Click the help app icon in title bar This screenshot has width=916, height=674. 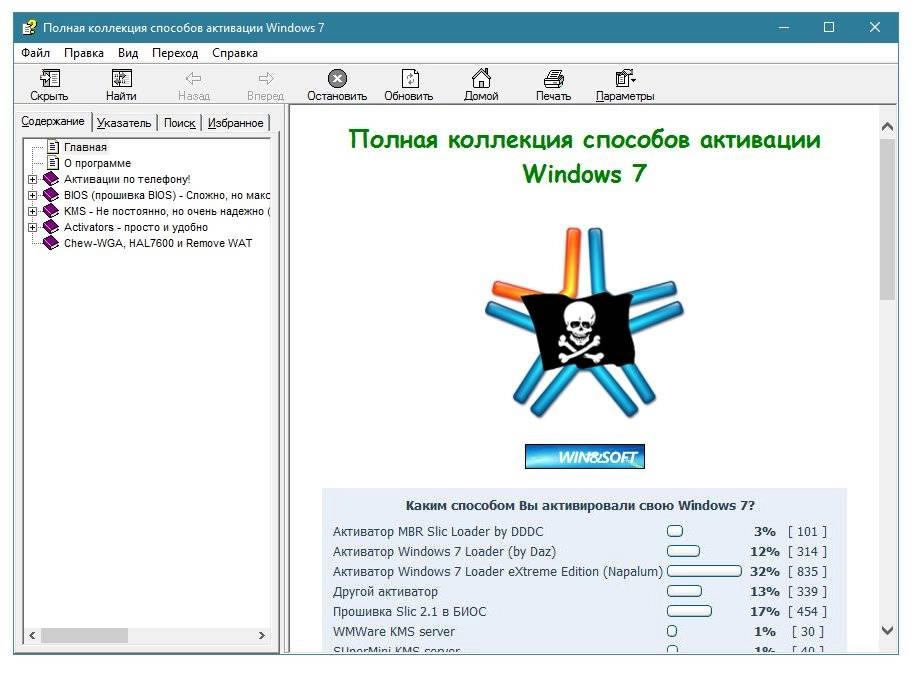point(29,27)
